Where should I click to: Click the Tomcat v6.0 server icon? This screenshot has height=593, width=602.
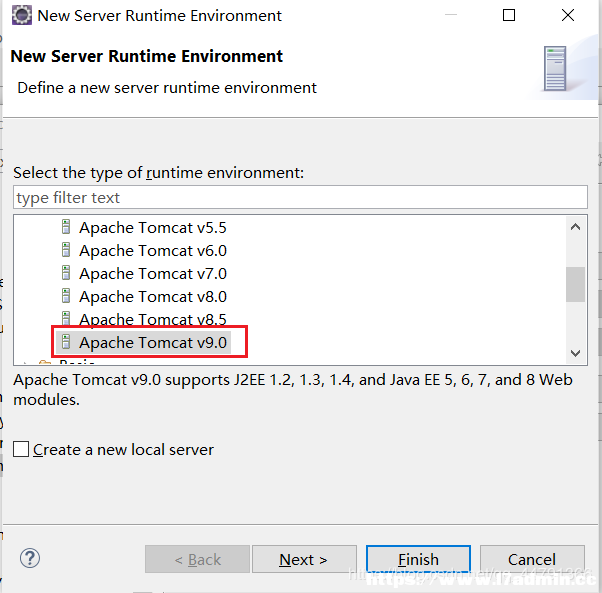[x=66, y=250]
